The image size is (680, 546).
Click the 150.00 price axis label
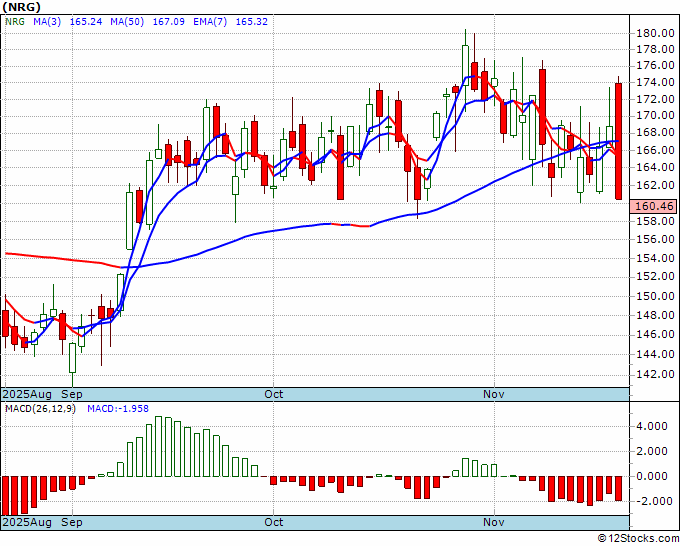tap(655, 296)
